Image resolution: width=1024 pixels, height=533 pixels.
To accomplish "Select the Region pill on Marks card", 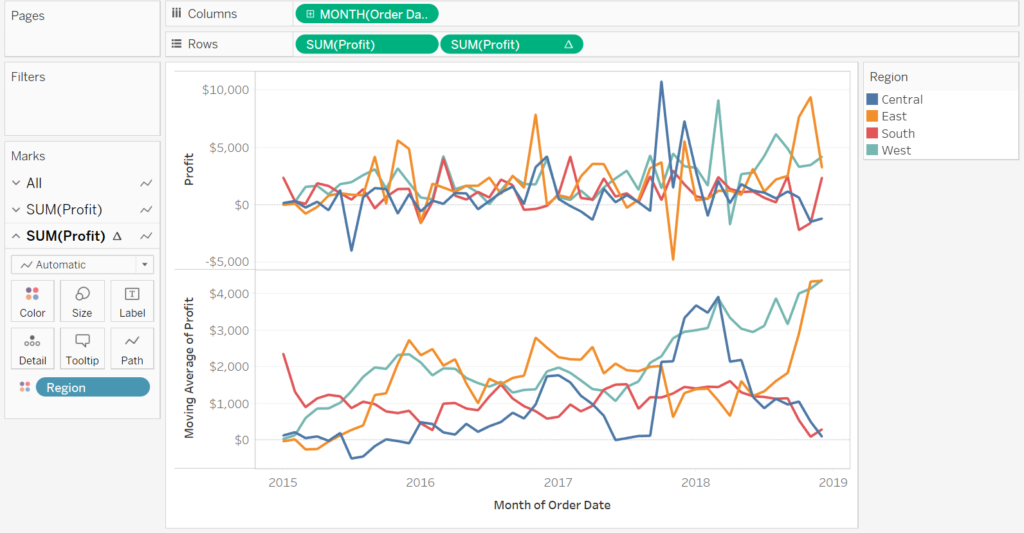I will pyautogui.click(x=92, y=387).
